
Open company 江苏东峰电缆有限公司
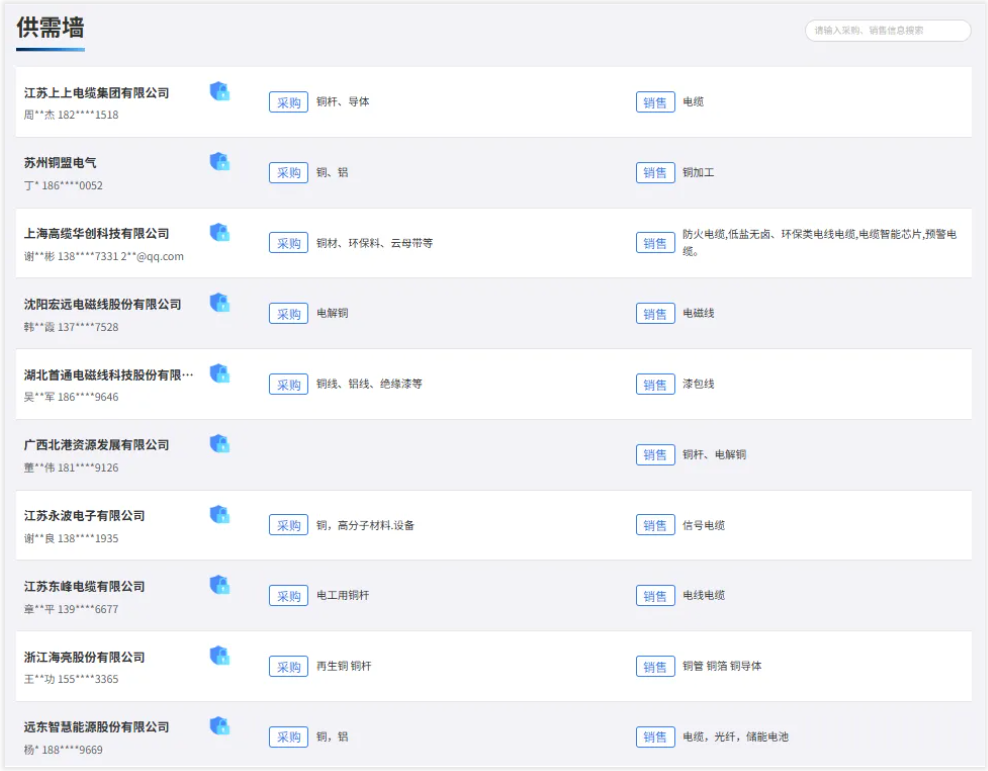(x=84, y=586)
